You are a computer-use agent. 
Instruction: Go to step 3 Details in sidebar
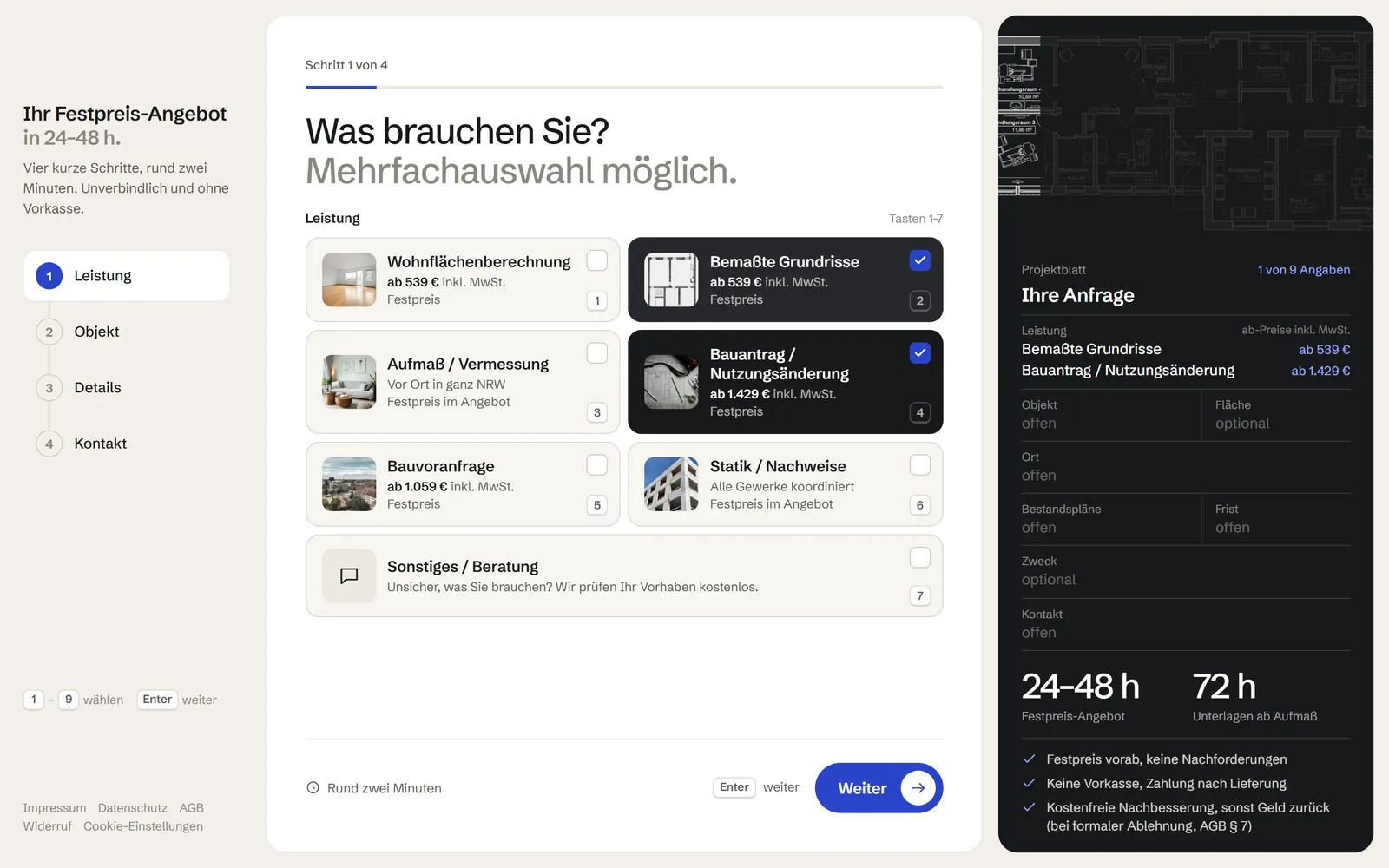(x=127, y=388)
